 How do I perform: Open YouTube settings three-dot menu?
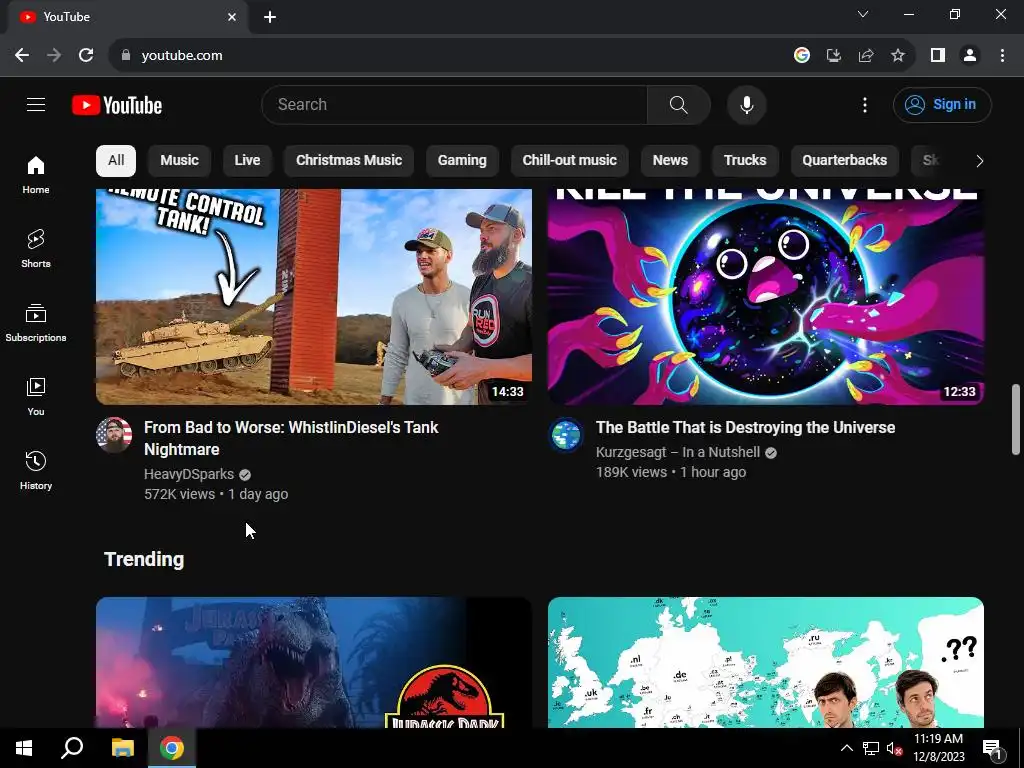click(865, 104)
